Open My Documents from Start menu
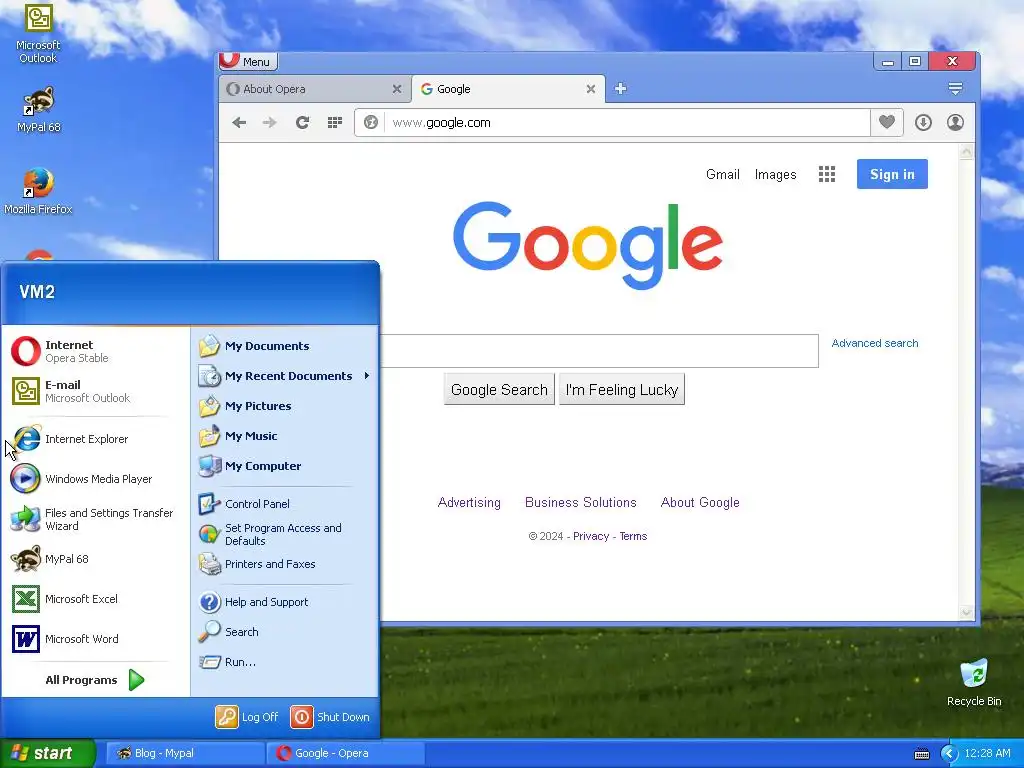1024x768 pixels. tap(285, 346)
